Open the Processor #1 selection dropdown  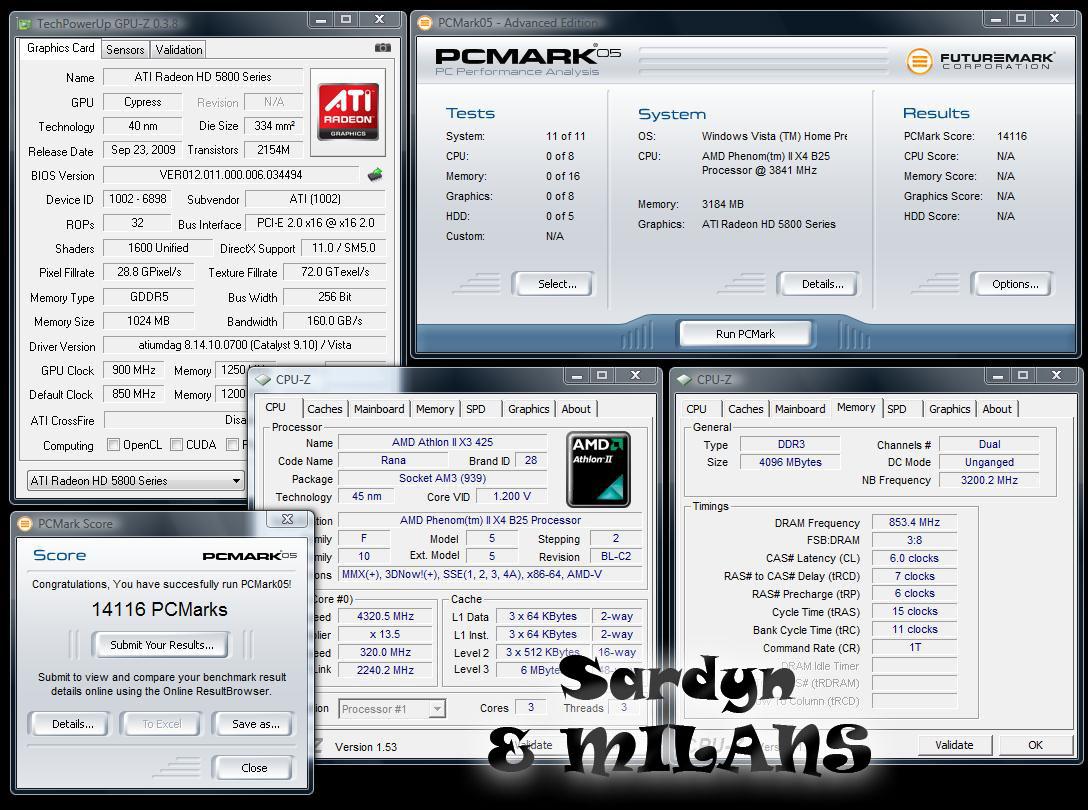[392, 709]
